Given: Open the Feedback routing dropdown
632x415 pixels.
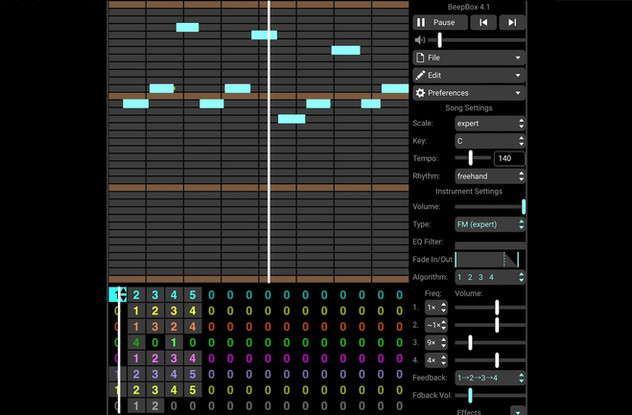Looking at the screenshot, I should tap(489, 377).
